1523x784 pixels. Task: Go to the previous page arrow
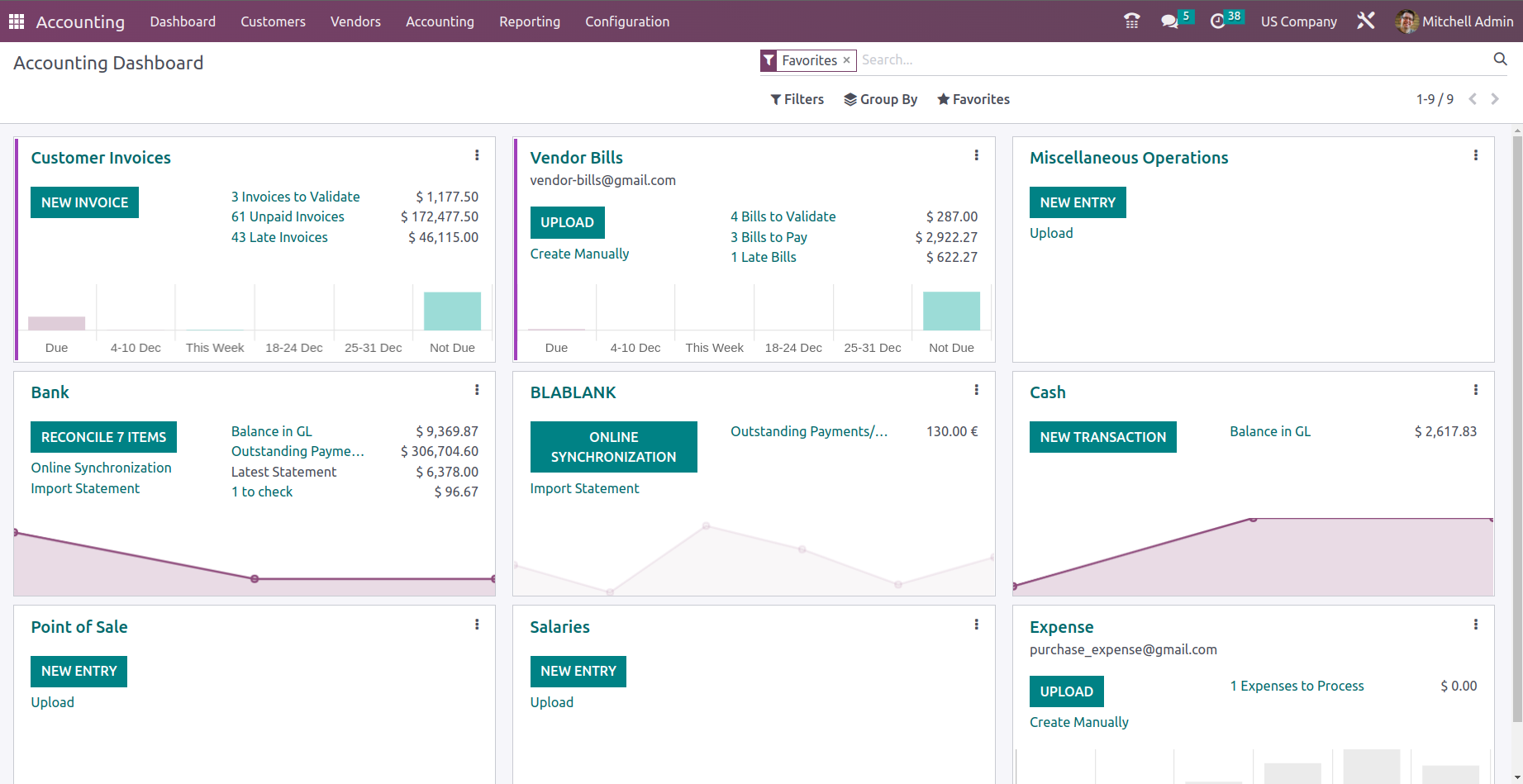1473,99
